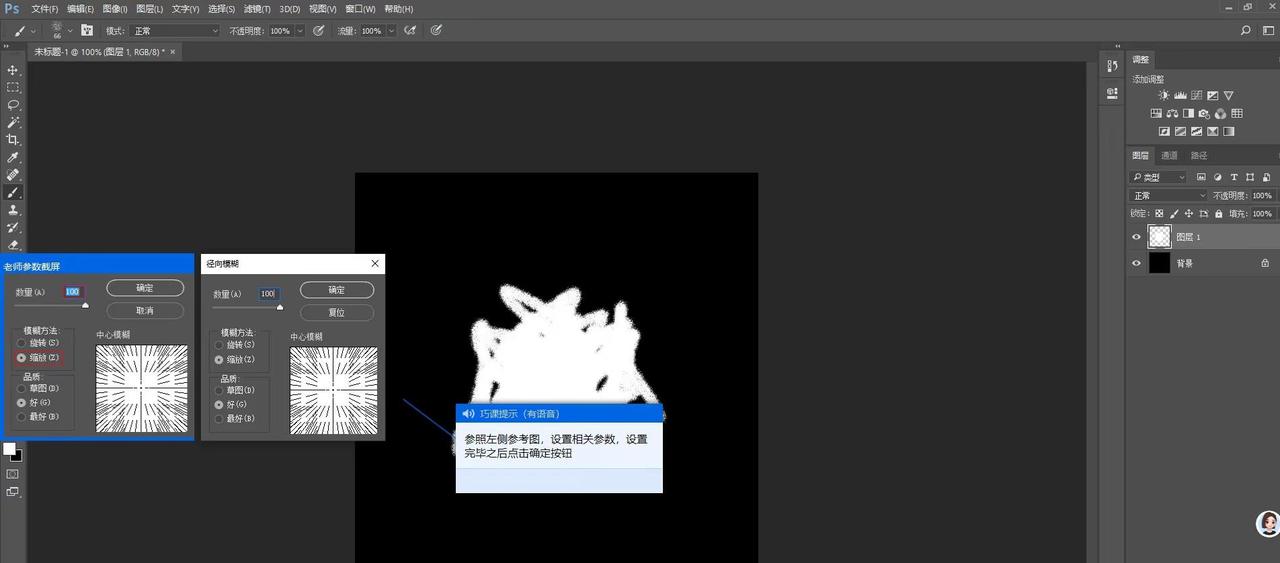Choose Best quality in 径向模糊 dialog
Image resolution: width=1280 pixels, height=563 pixels.
click(x=219, y=418)
